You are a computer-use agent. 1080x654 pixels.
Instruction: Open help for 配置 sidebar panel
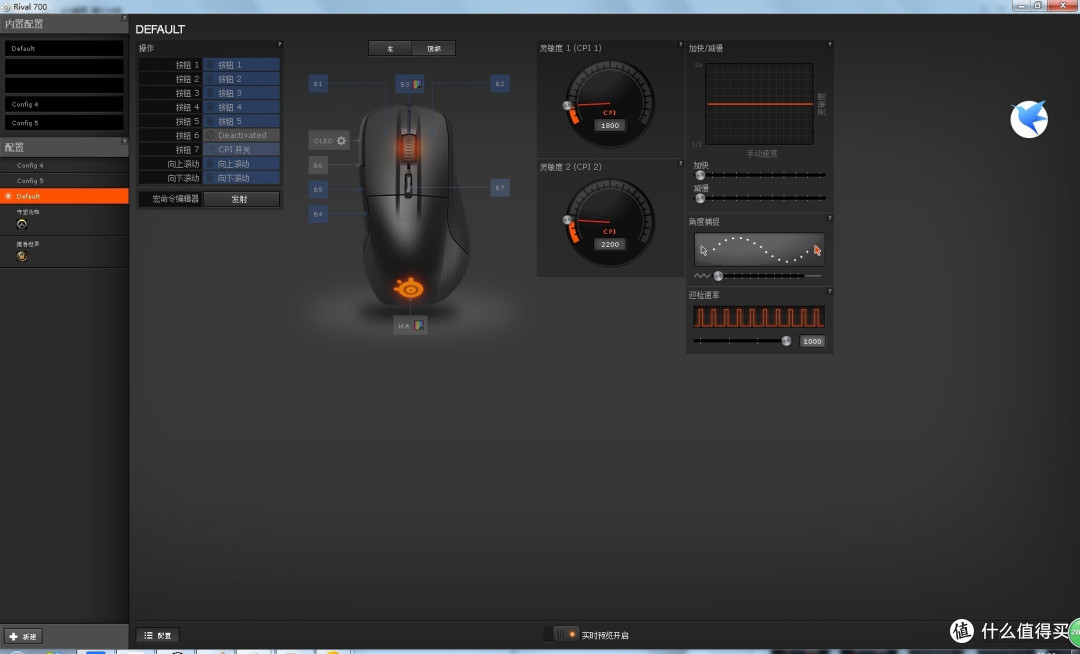pyautogui.click(x=124, y=141)
